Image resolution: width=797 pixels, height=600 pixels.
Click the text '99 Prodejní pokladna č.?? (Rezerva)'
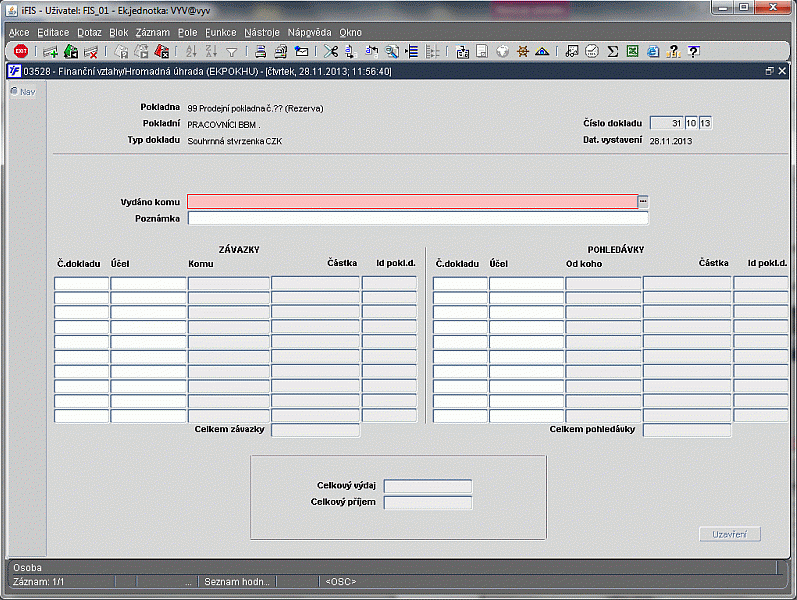[255, 108]
